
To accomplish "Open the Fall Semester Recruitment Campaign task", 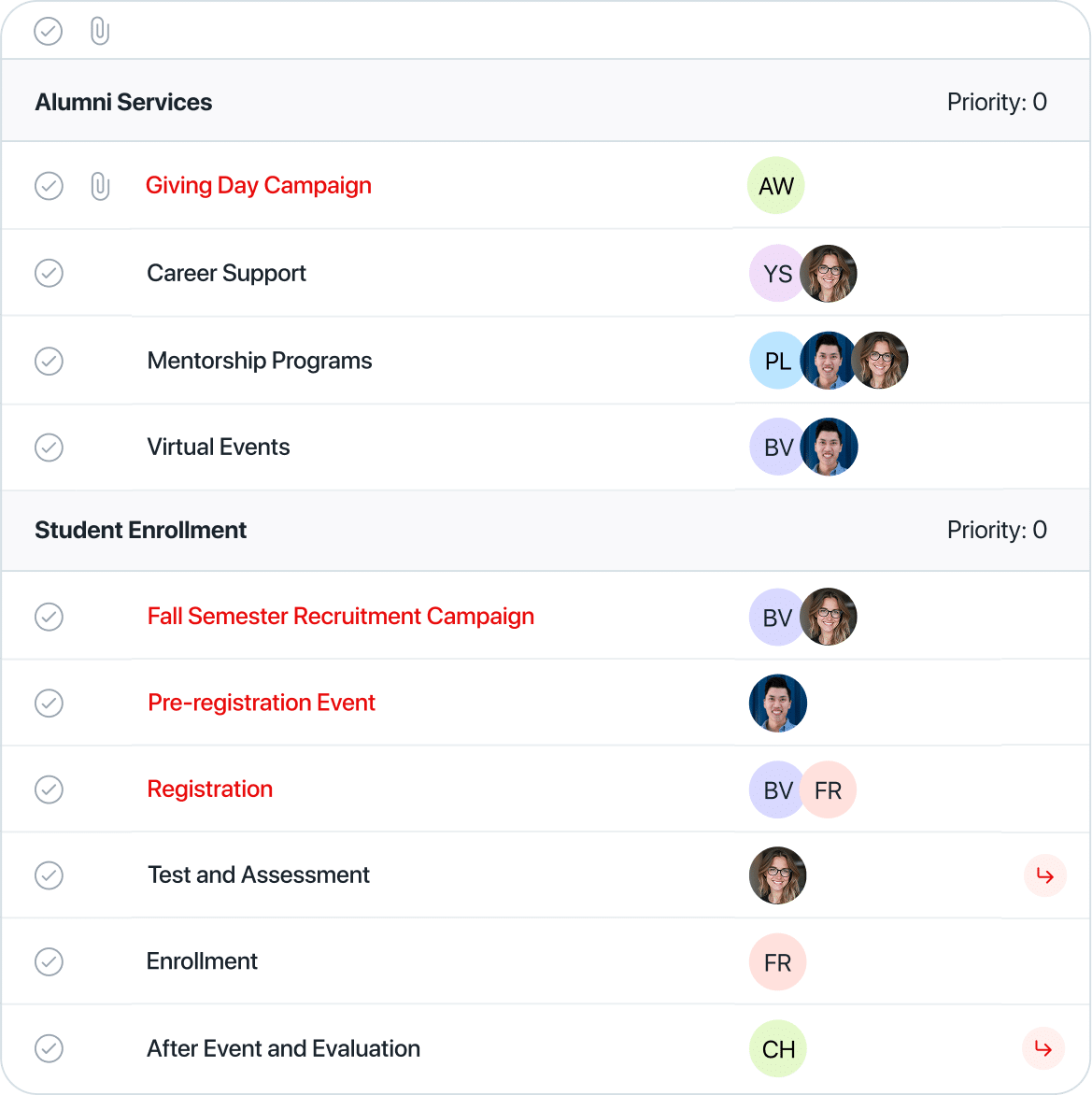I will [x=341, y=616].
